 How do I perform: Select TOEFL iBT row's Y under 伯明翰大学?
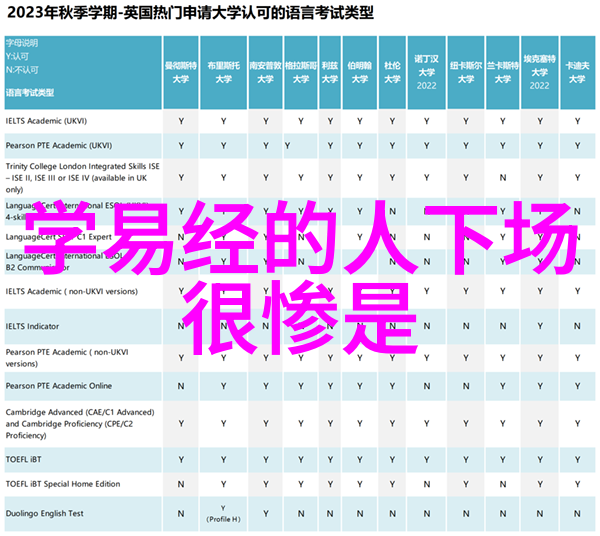pos(360,460)
